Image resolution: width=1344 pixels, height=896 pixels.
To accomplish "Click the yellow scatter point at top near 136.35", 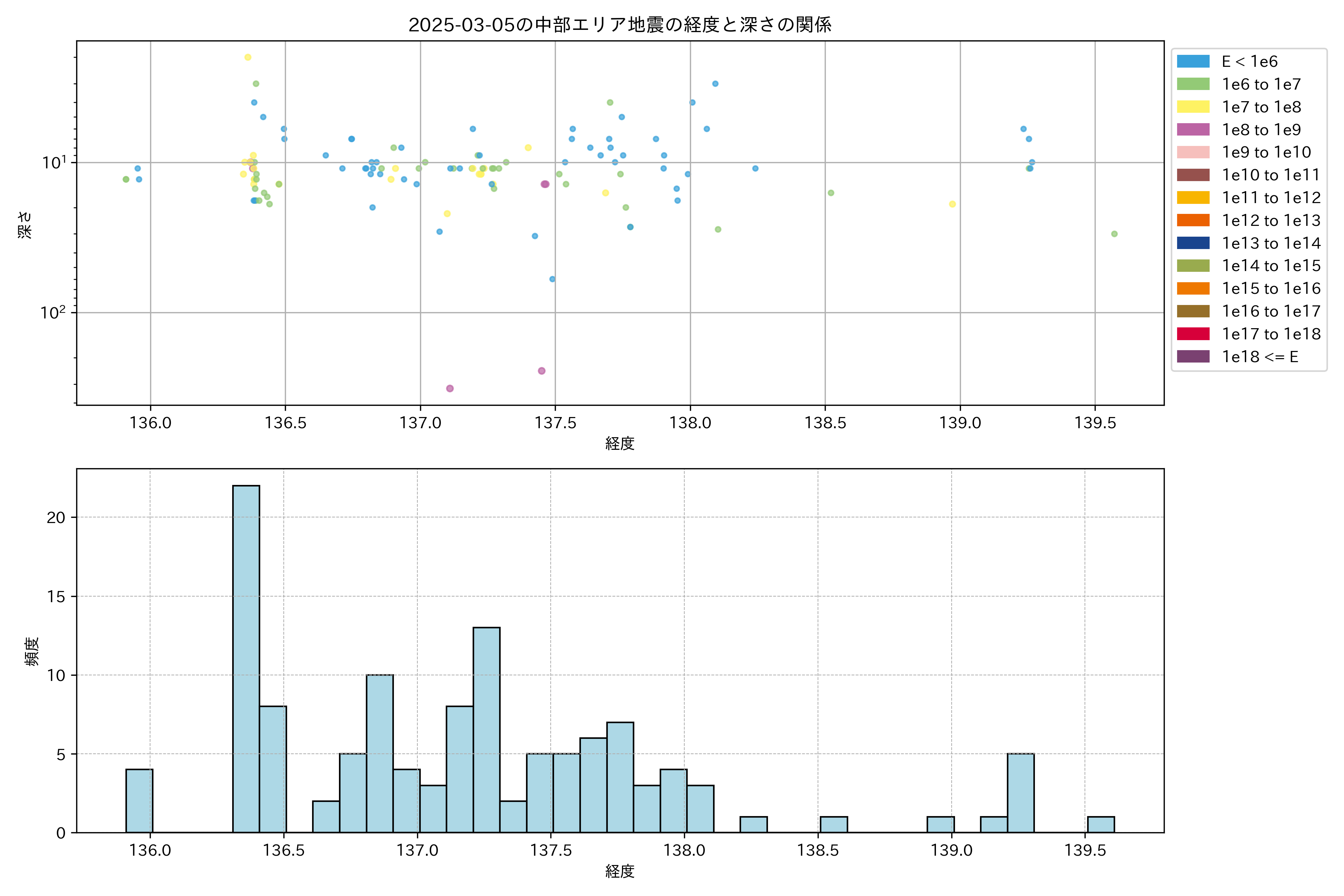I will pyautogui.click(x=248, y=57).
